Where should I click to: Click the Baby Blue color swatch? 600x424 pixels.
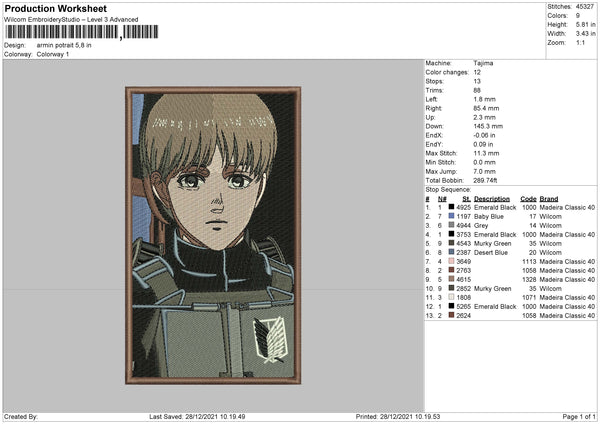pyautogui.click(x=451, y=216)
